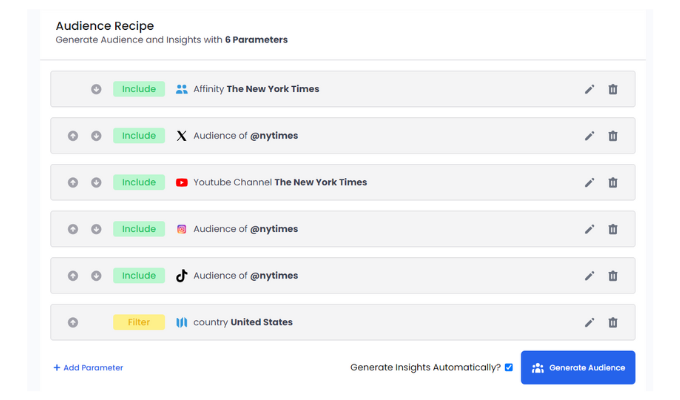The width and height of the screenshot is (680, 400).
Task: Delete the Affinity New York Times parameter
Action: (x=613, y=89)
